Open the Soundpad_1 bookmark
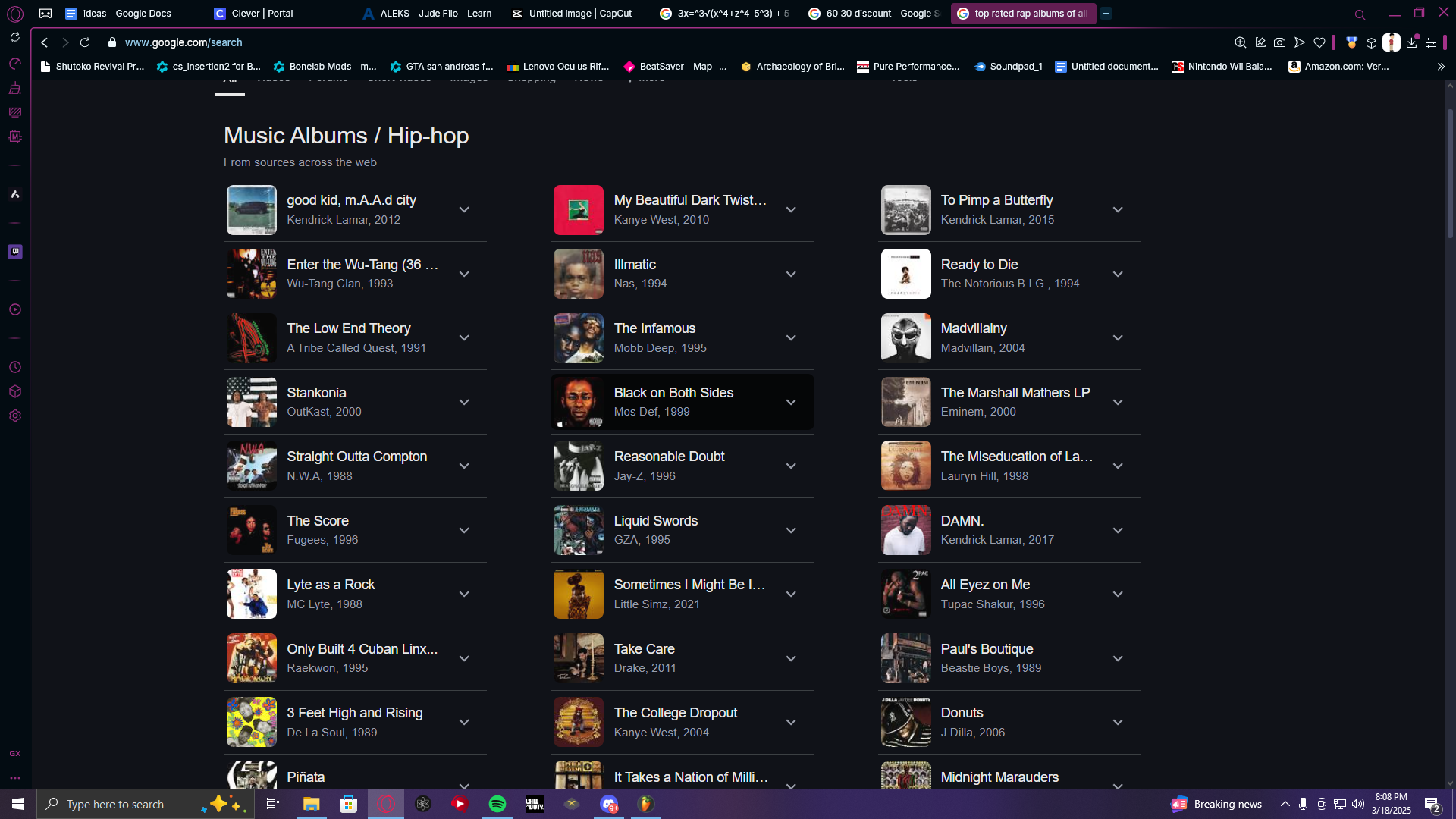Image resolution: width=1456 pixels, height=819 pixels. (x=1008, y=67)
